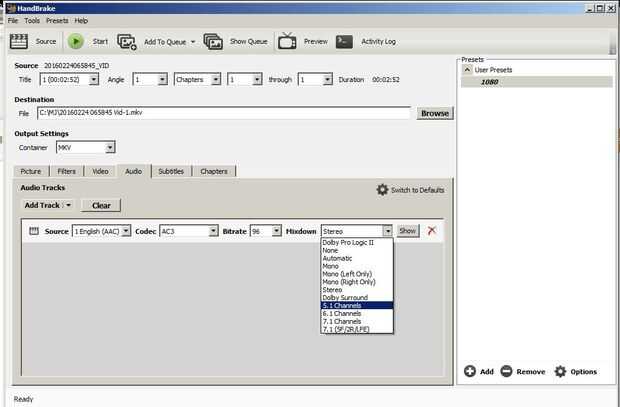Select the Audio tab
This screenshot has width=620, height=407.
click(x=134, y=171)
